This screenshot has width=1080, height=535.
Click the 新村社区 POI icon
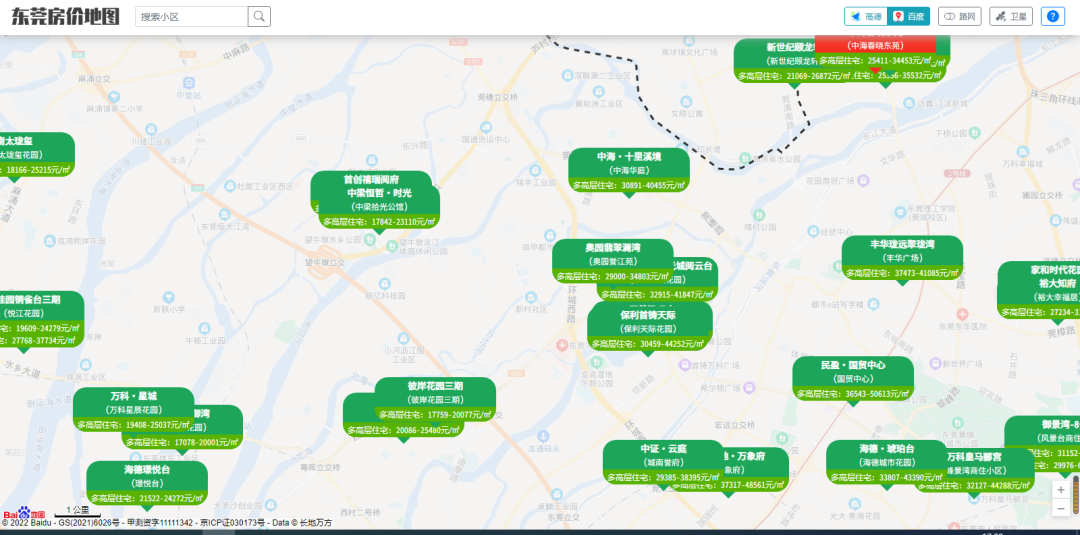coord(530,298)
